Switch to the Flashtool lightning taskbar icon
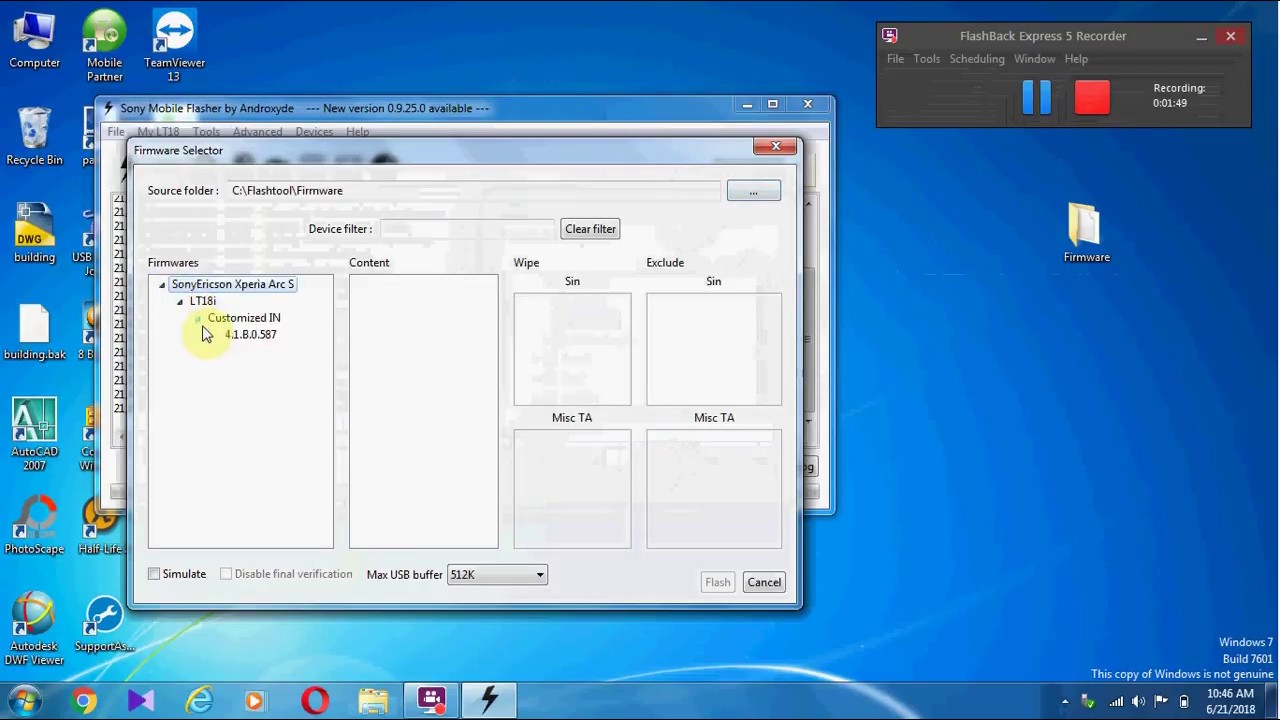The image size is (1280, 720). pyautogui.click(x=489, y=701)
